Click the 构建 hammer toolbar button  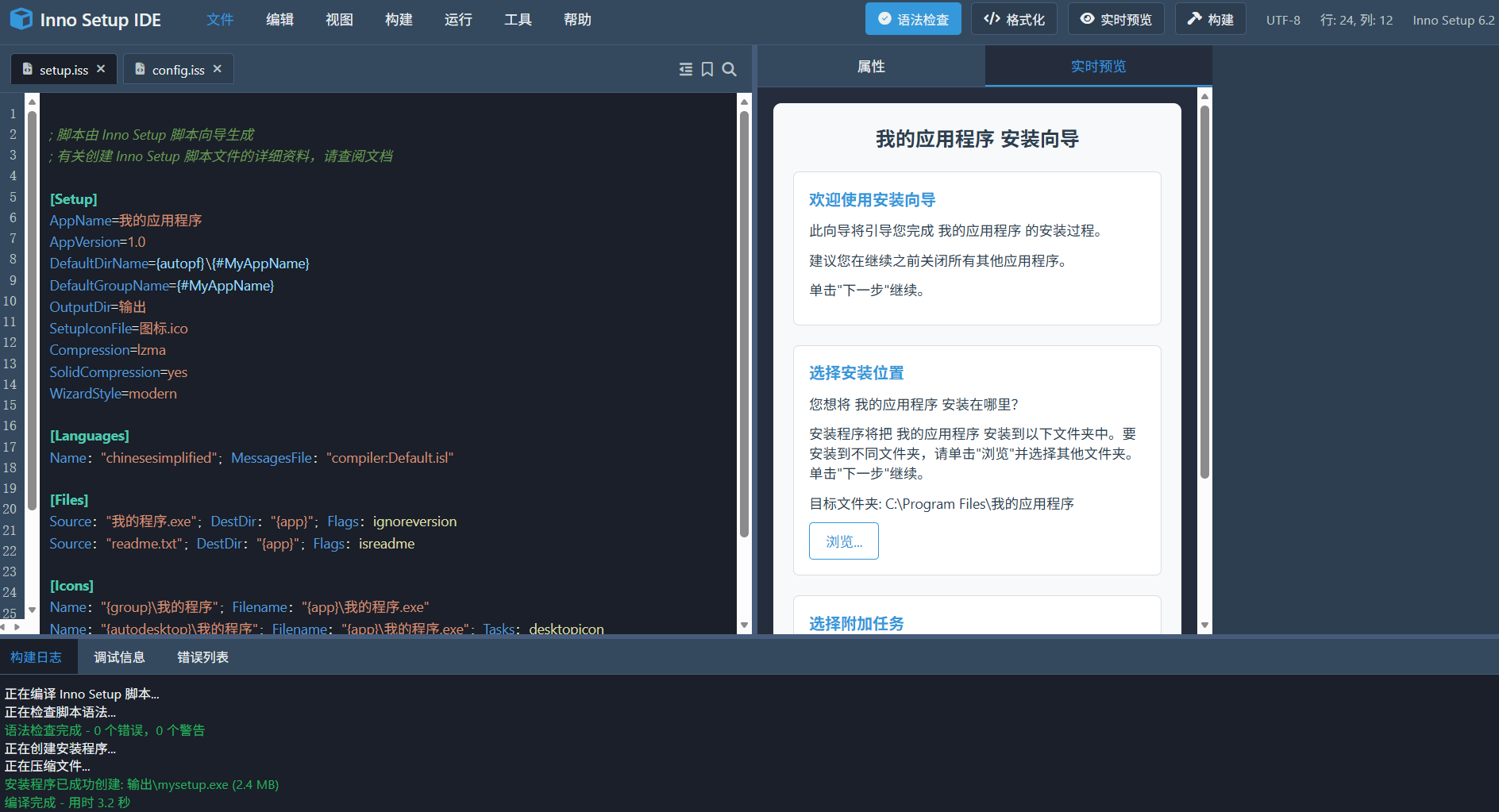(x=1210, y=19)
